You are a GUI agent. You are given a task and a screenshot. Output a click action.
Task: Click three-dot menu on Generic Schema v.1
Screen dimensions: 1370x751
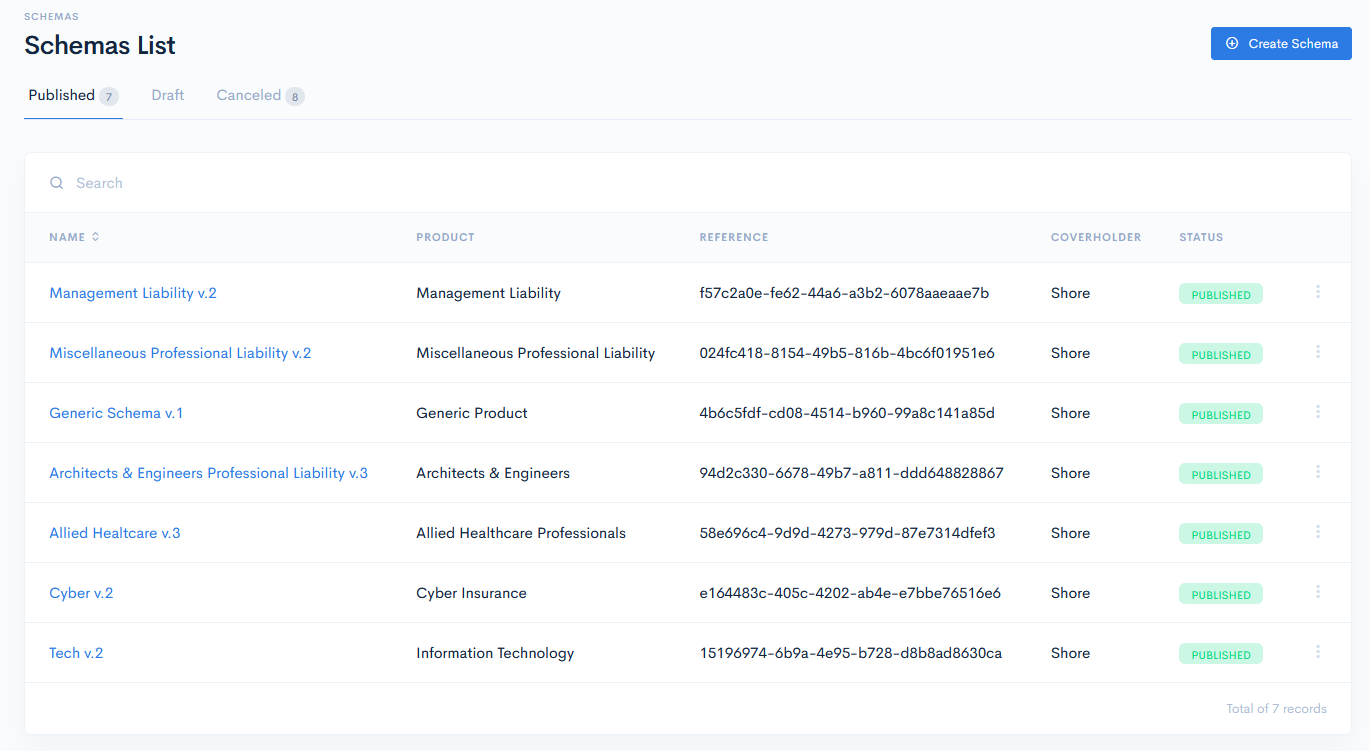[1317, 412]
